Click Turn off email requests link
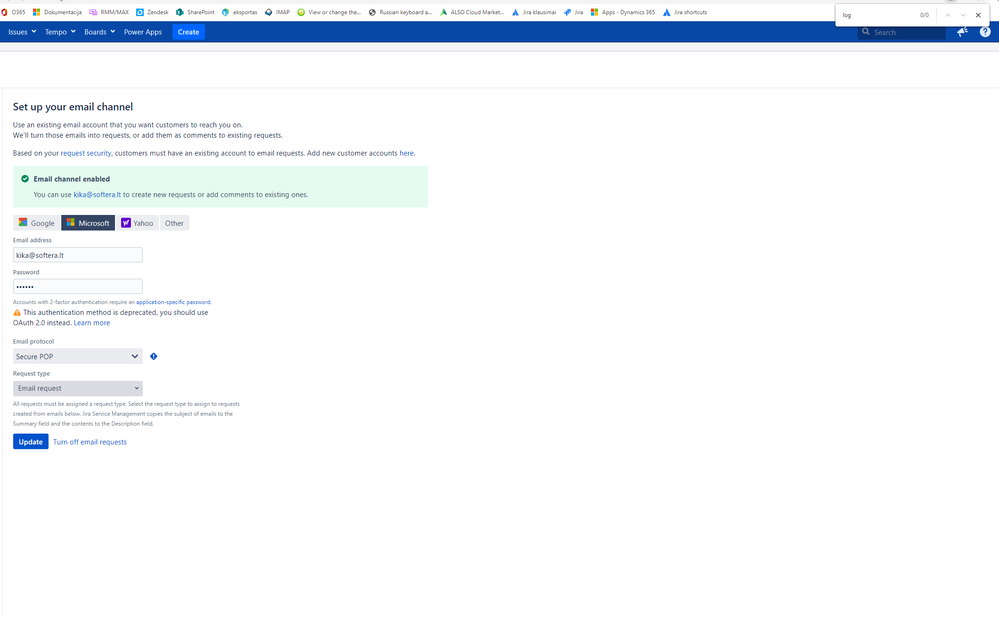Image resolution: width=999 pixels, height=617 pixels. pos(90,442)
